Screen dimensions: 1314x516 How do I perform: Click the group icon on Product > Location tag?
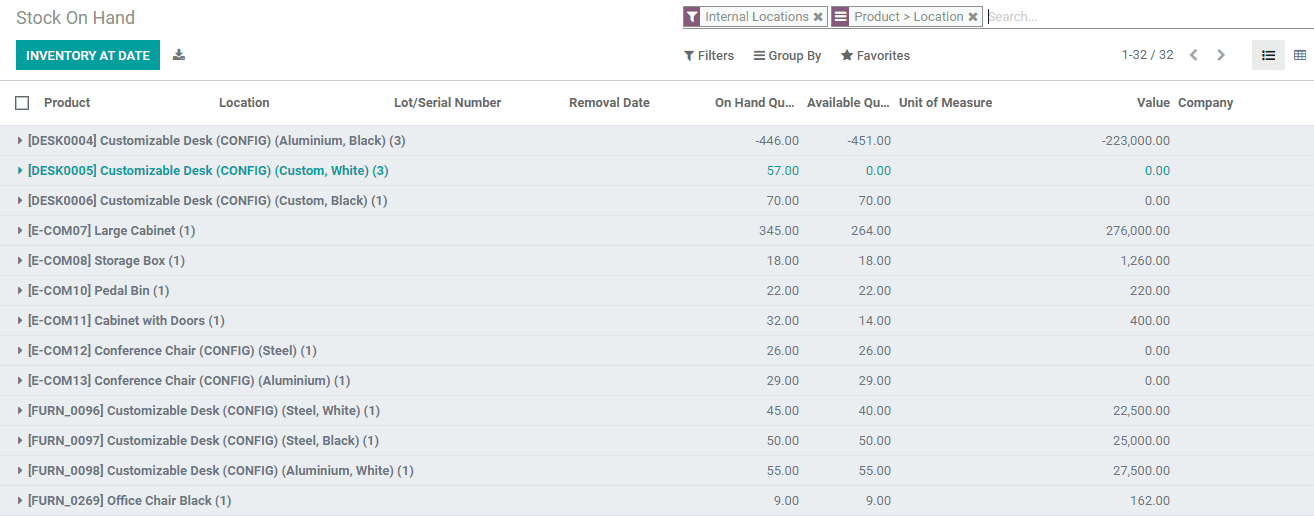tap(841, 17)
